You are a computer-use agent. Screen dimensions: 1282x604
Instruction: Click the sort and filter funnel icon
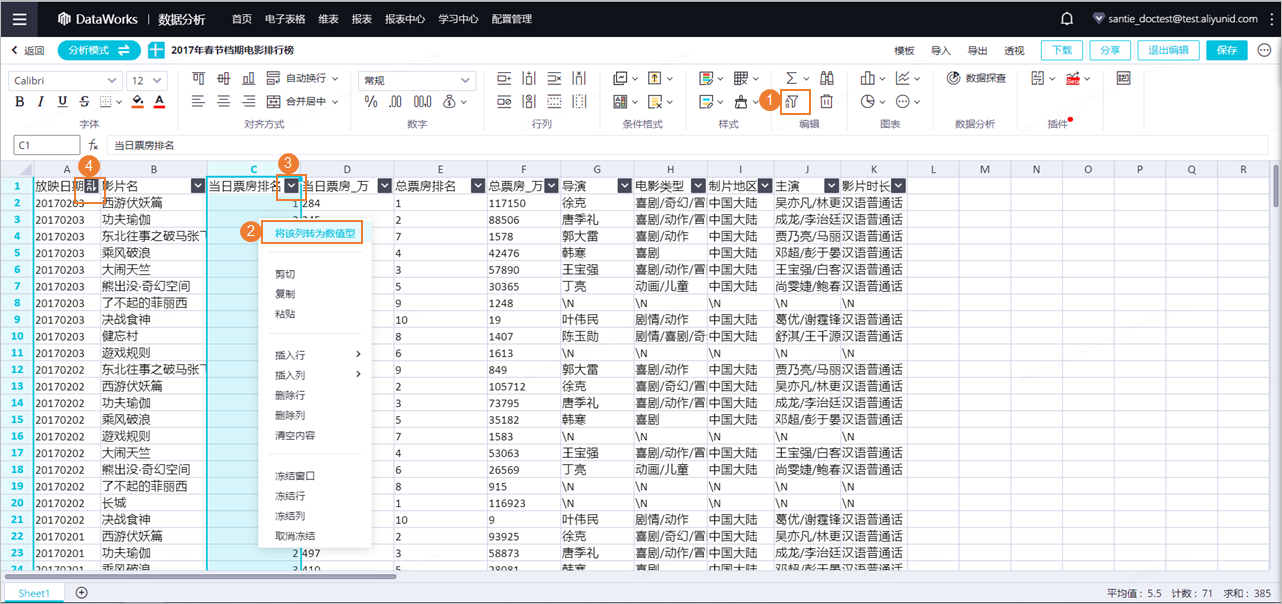coord(794,101)
